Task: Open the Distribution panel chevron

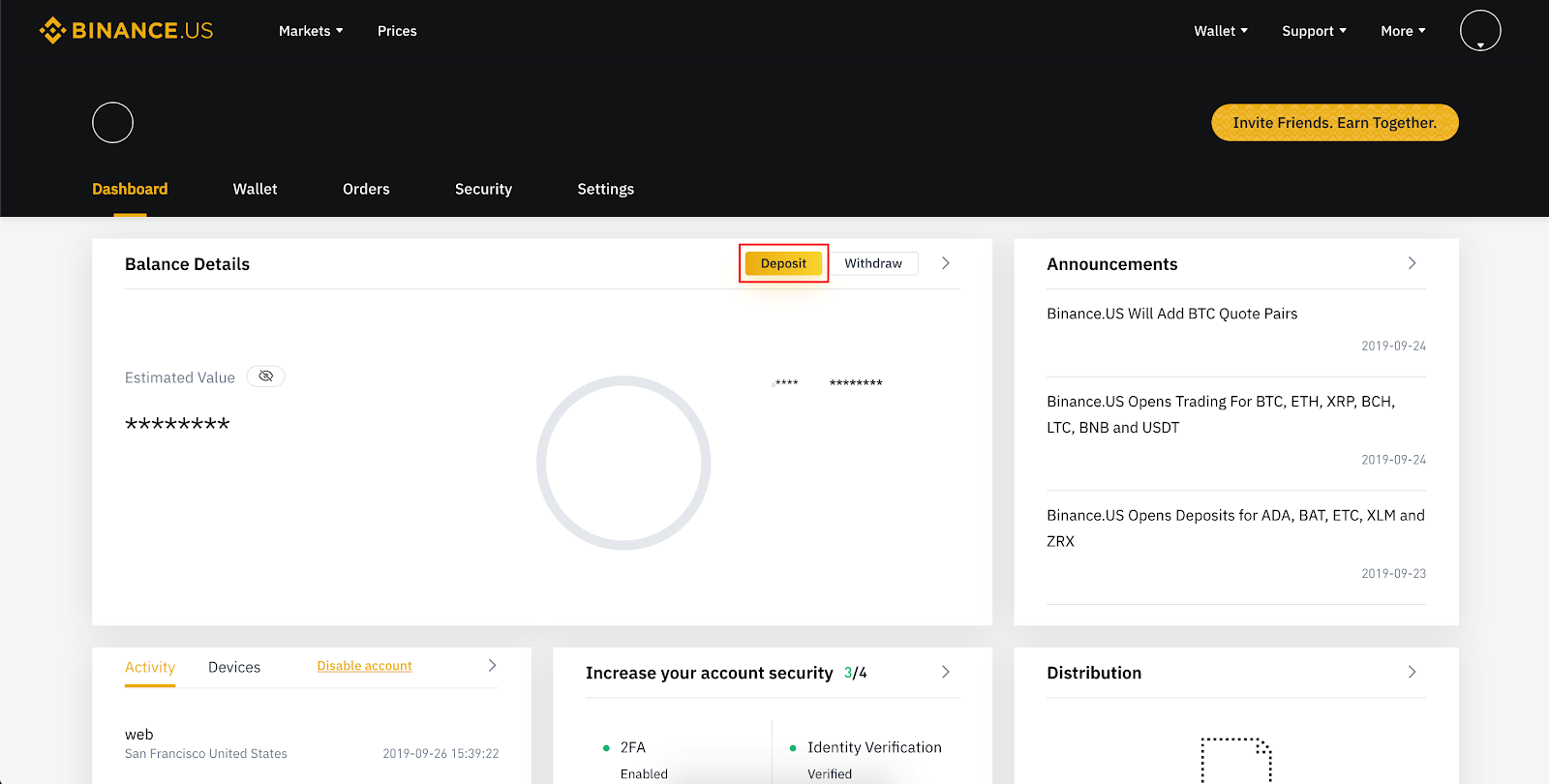Action: click(1412, 672)
